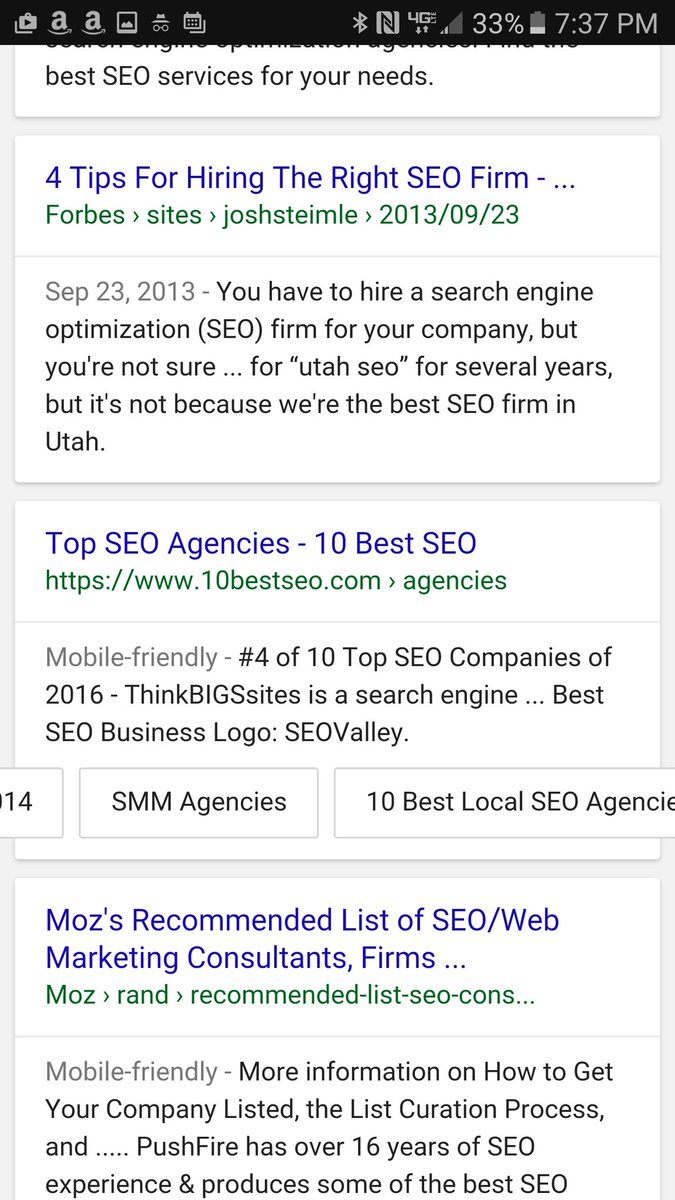The height and width of the screenshot is (1200, 675).
Task: Open the Top SEO Agencies result
Action: pyautogui.click(x=260, y=541)
